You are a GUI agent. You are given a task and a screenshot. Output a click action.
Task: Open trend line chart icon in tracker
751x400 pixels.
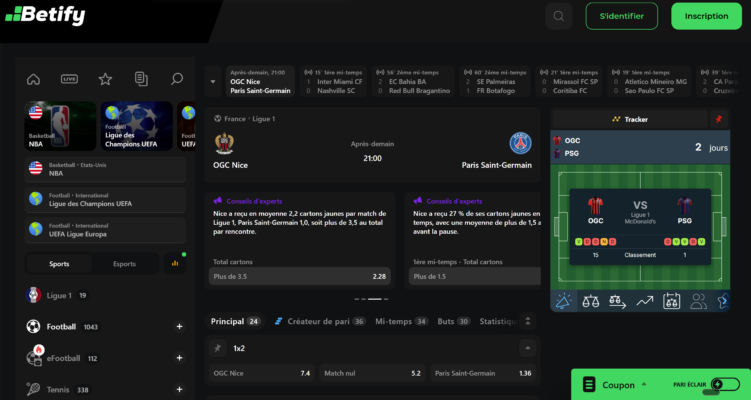tap(645, 301)
